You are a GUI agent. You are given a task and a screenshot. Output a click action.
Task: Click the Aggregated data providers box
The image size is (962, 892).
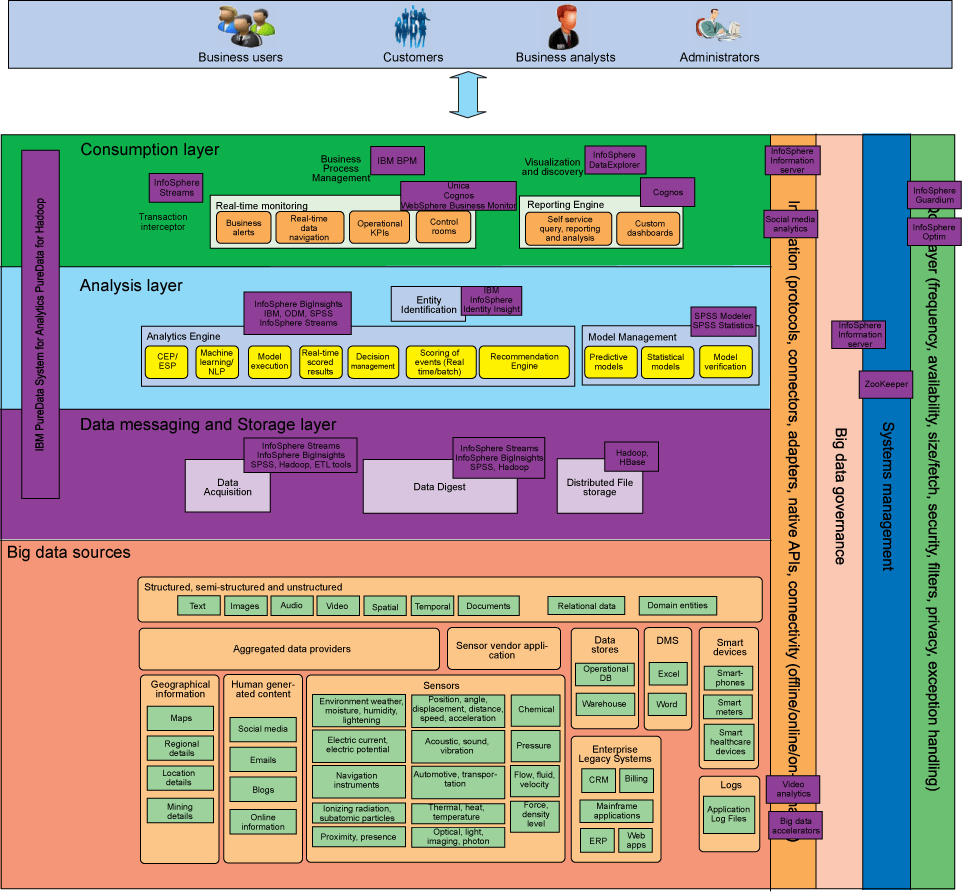(x=290, y=649)
